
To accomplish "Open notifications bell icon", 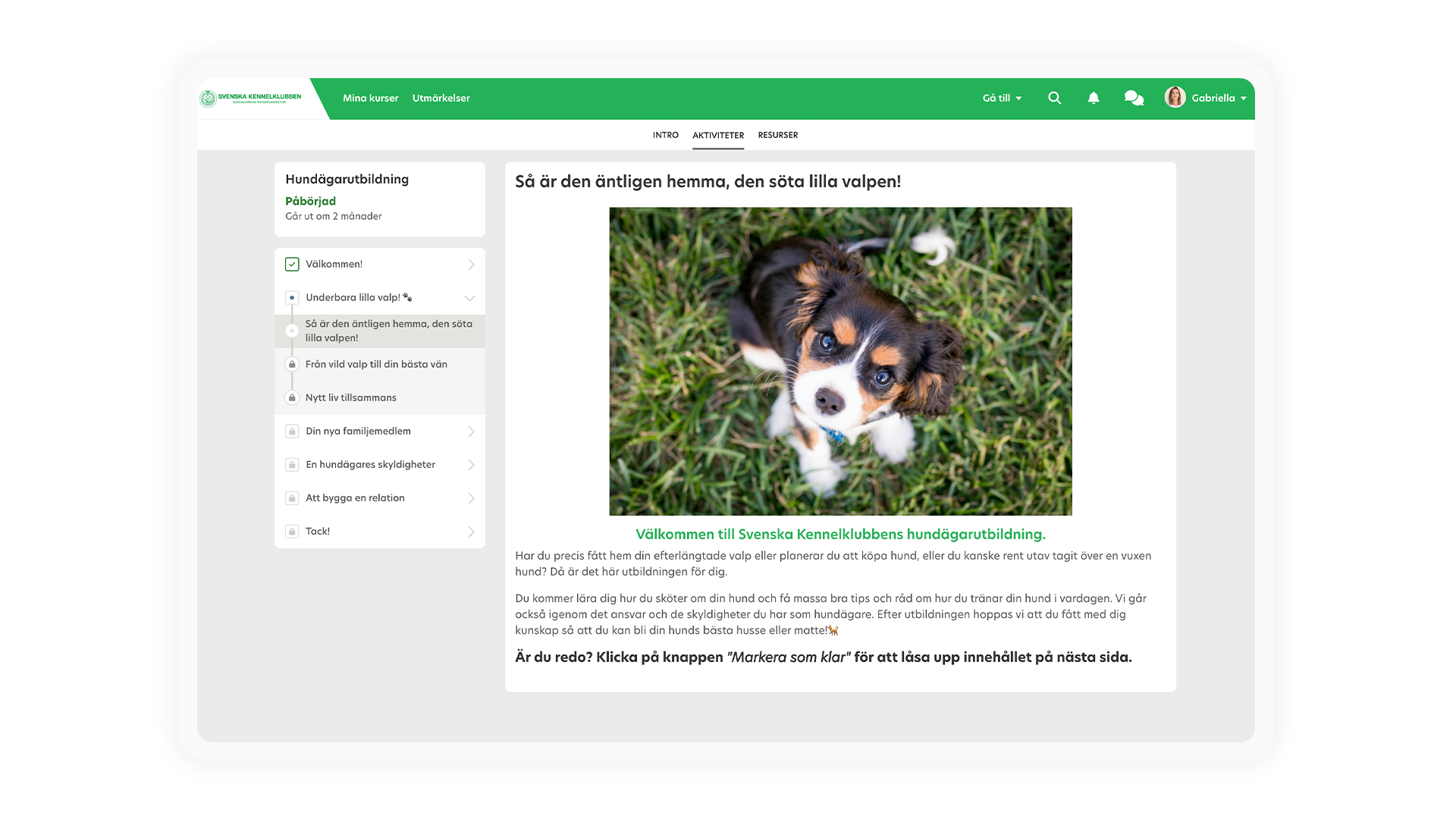I will [x=1094, y=98].
